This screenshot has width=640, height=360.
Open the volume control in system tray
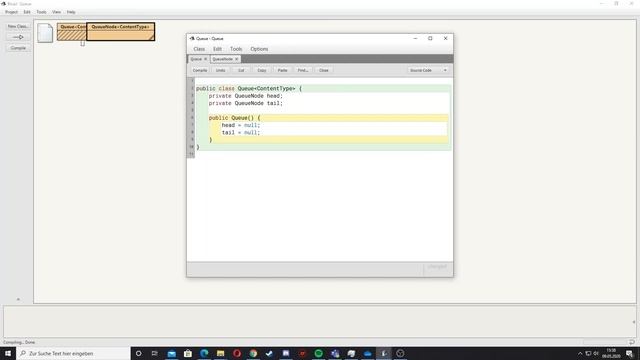coord(596,353)
